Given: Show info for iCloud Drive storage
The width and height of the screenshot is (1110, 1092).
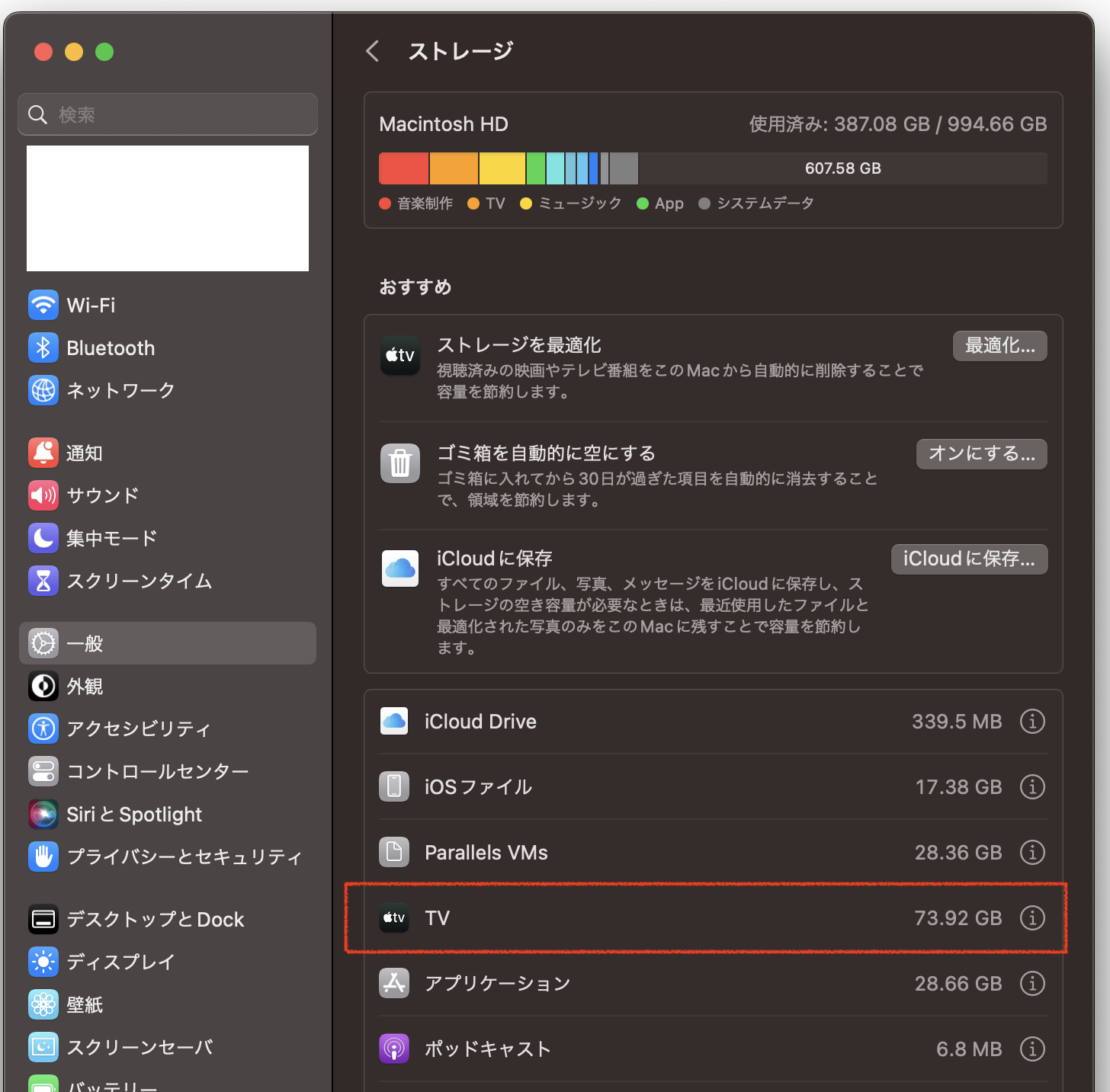Looking at the screenshot, I should [x=1032, y=721].
